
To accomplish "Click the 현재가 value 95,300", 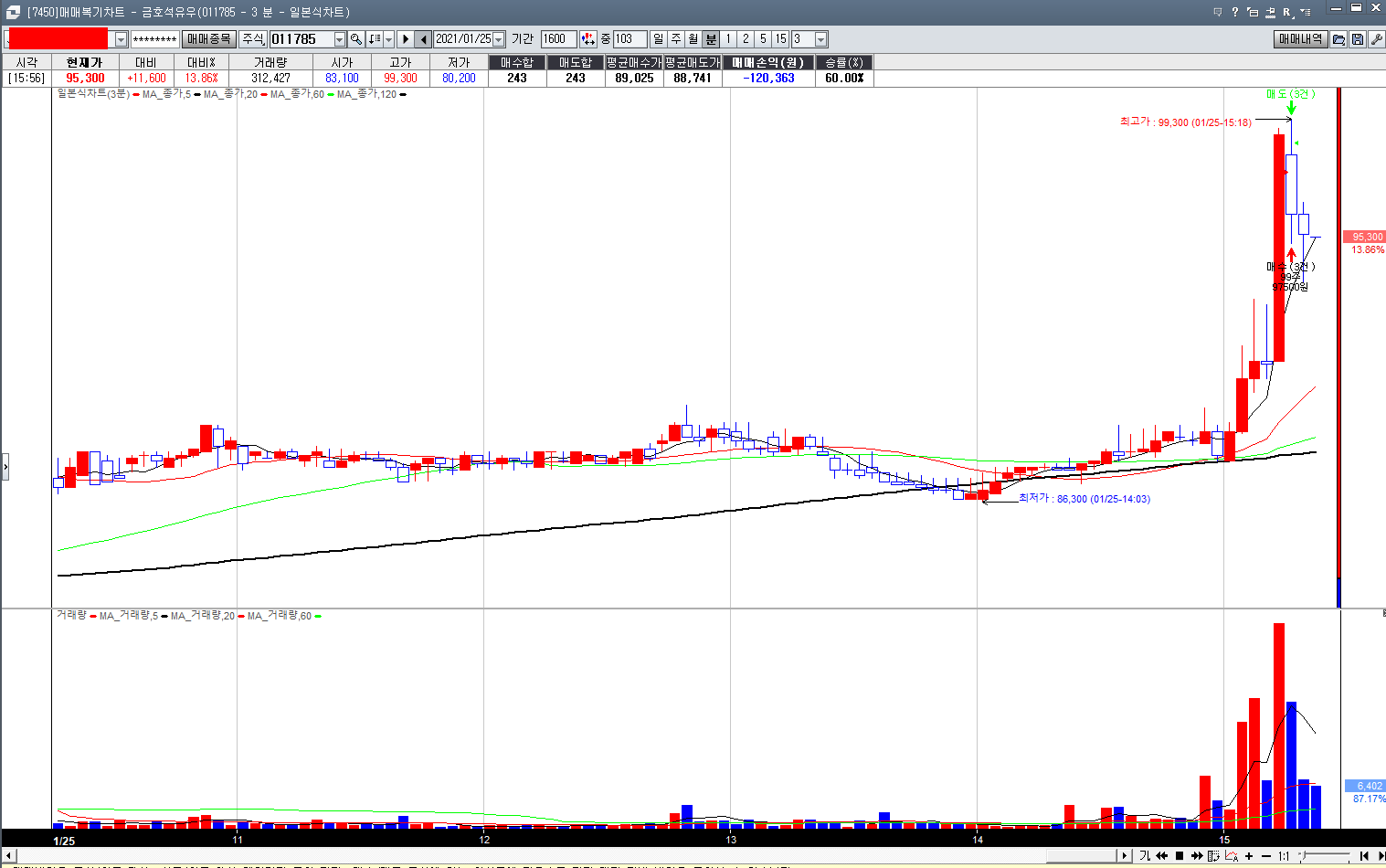I will tap(85, 79).
